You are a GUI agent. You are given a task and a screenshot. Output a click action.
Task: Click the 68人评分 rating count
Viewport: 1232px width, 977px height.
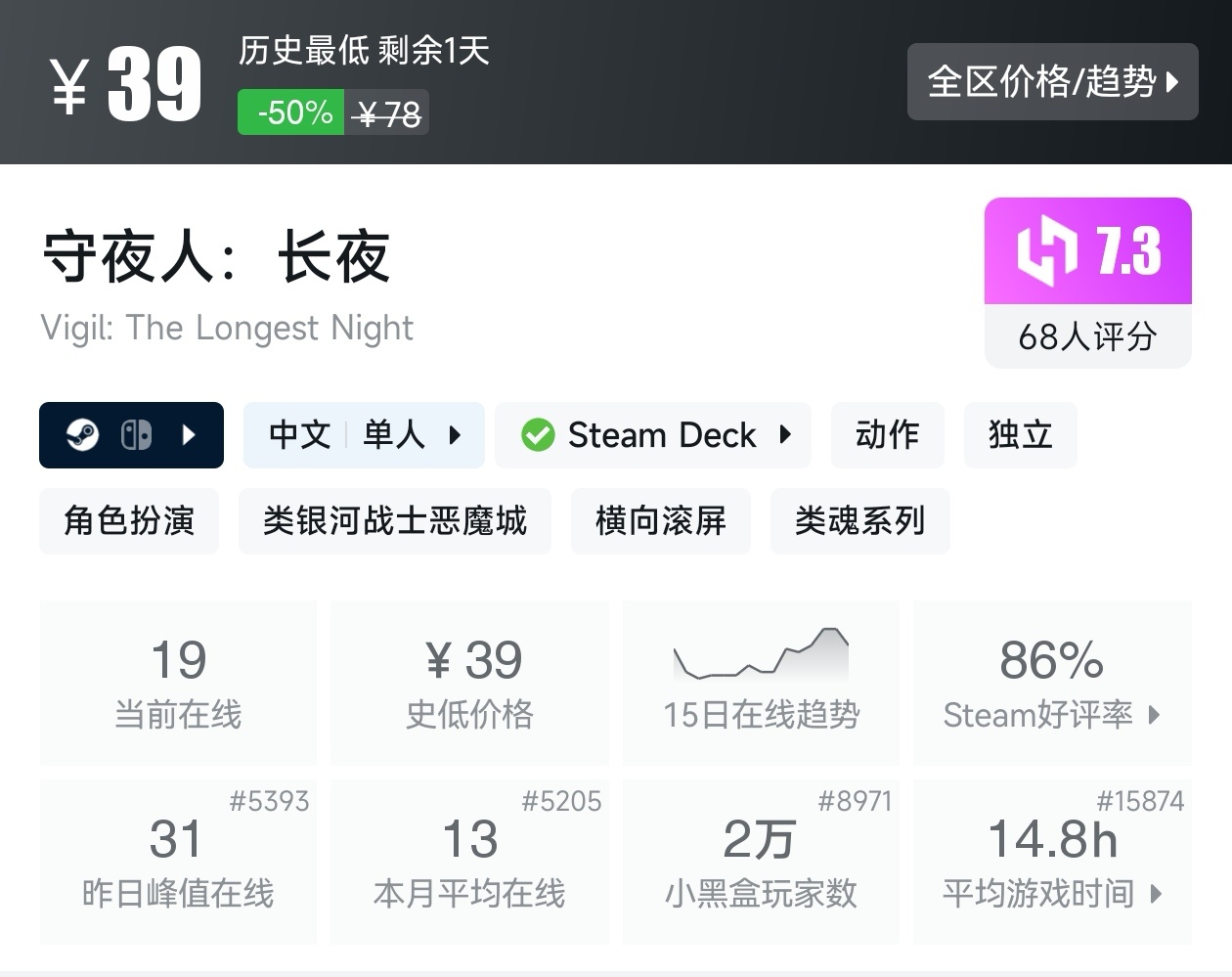(x=1087, y=337)
